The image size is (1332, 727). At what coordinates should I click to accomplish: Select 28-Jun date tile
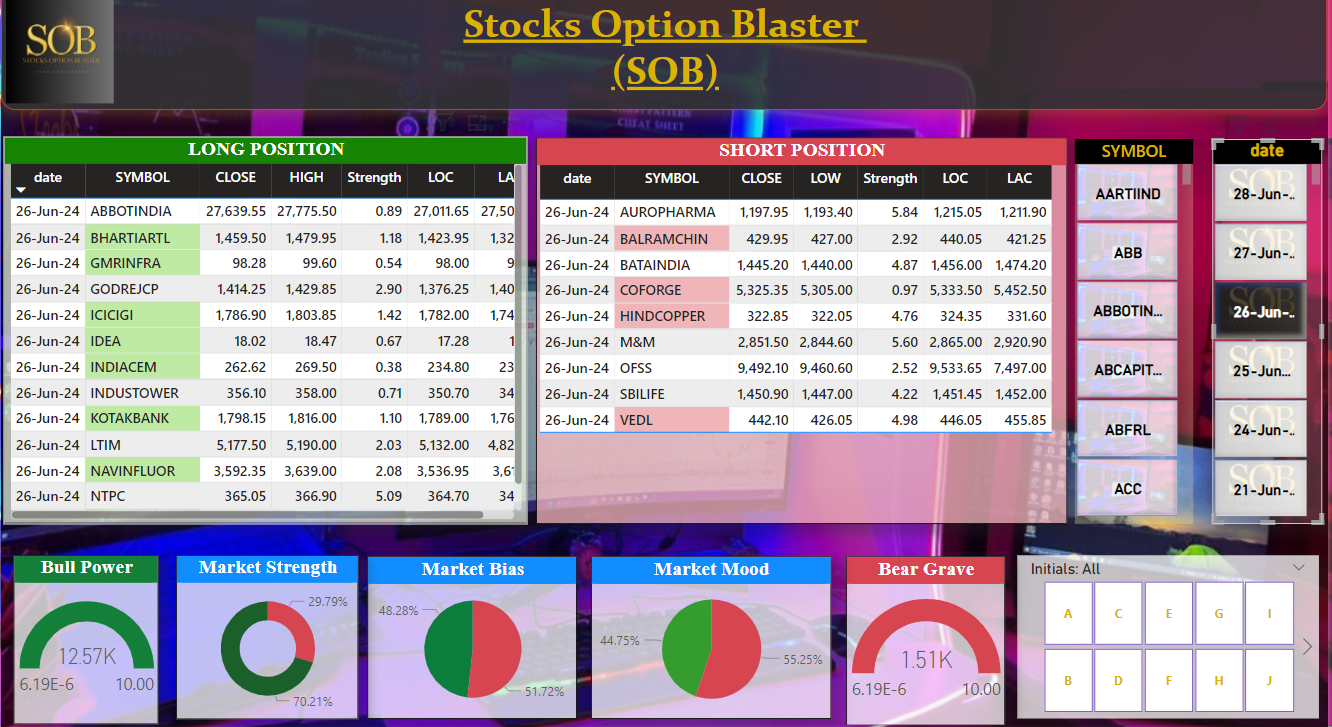[1260, 194]
